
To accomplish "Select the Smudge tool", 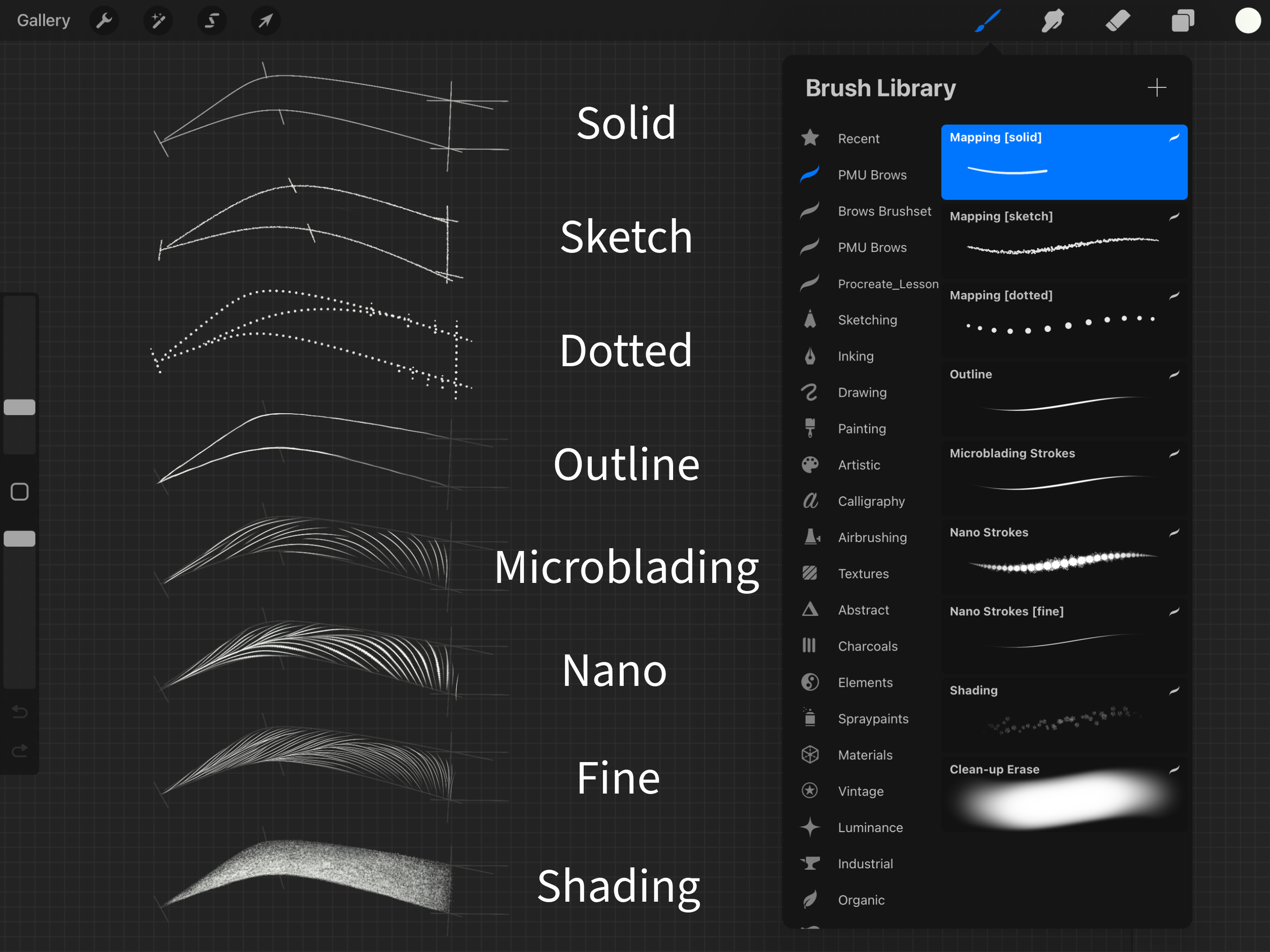I will pos(1053,21).
